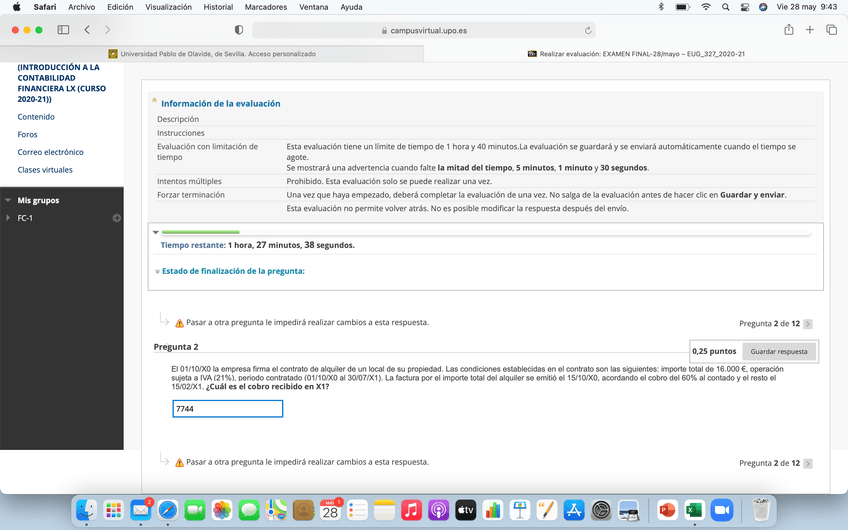
Task: Go back with Safari back arrow
Action: (87, 30)
